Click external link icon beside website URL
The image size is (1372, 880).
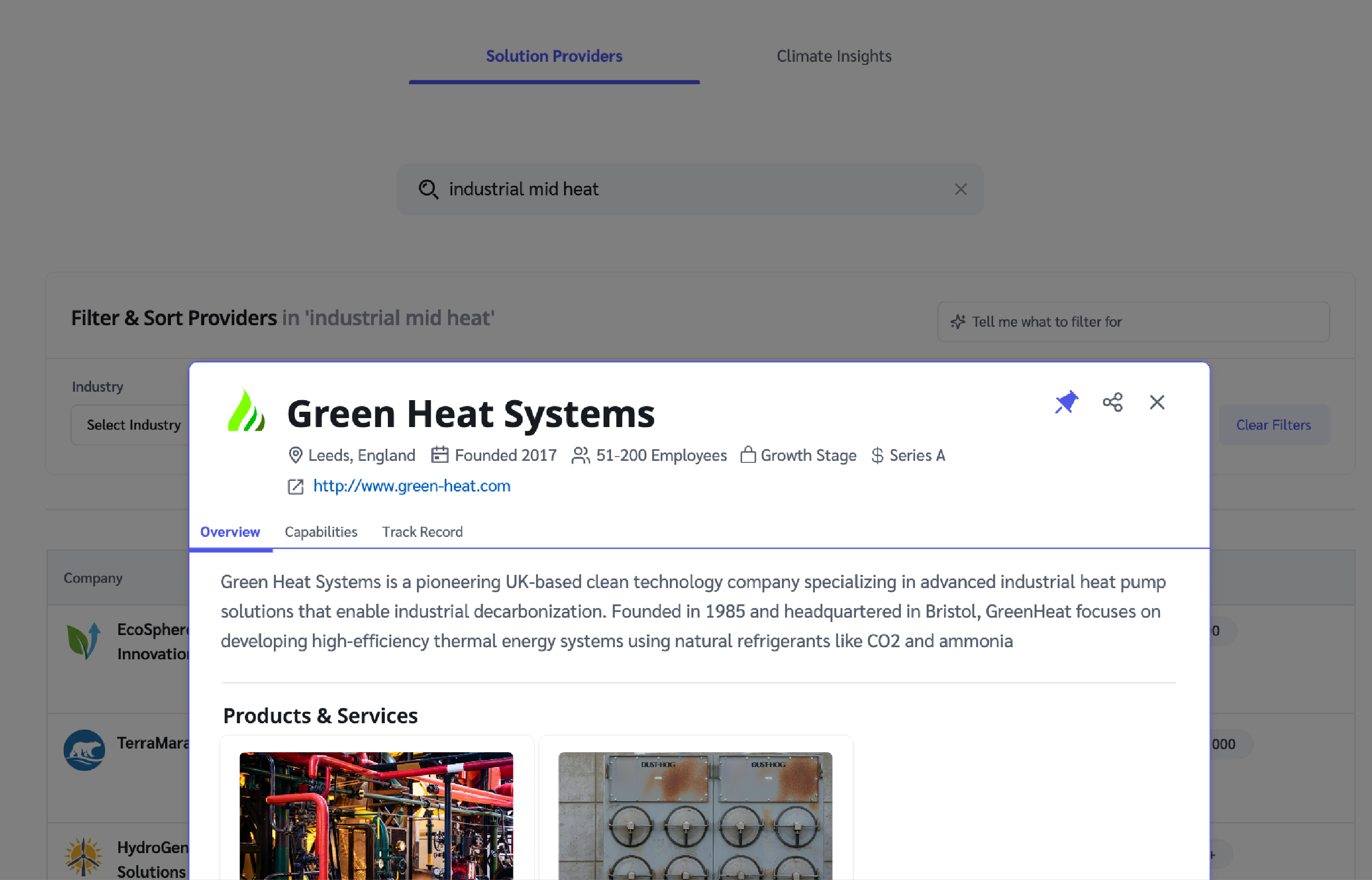coord(296,486)
